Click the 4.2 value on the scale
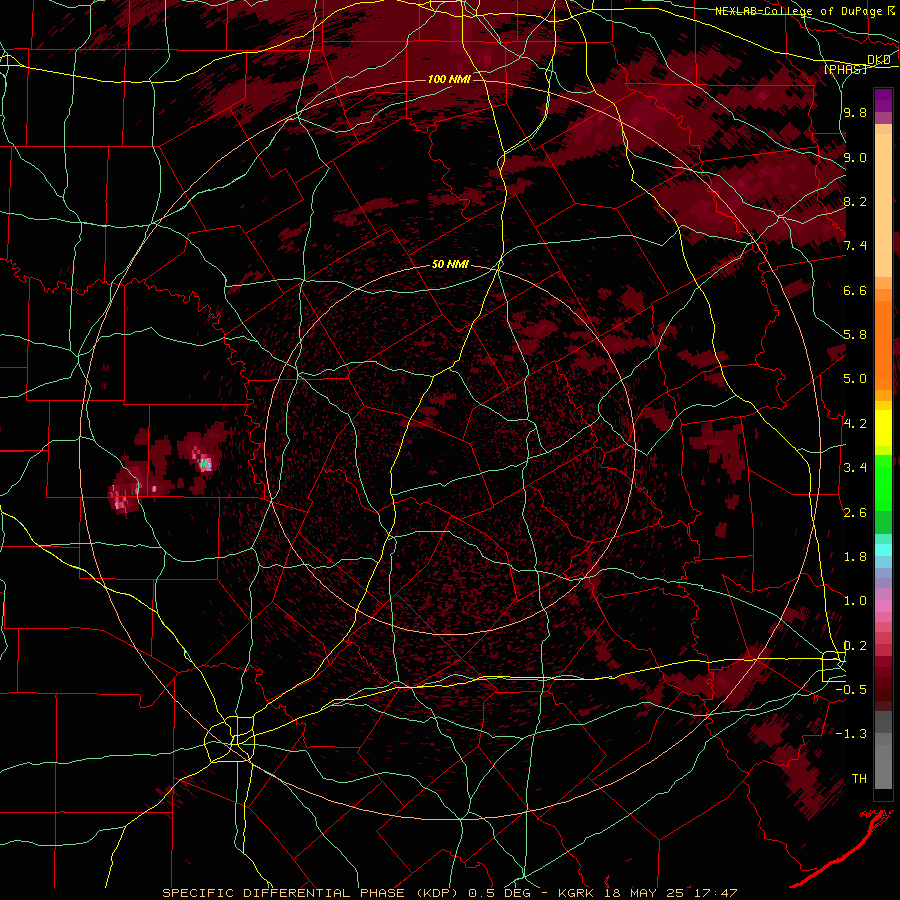Image resolution: width=900 pixels, height=900 pixels. coord(855,424)
